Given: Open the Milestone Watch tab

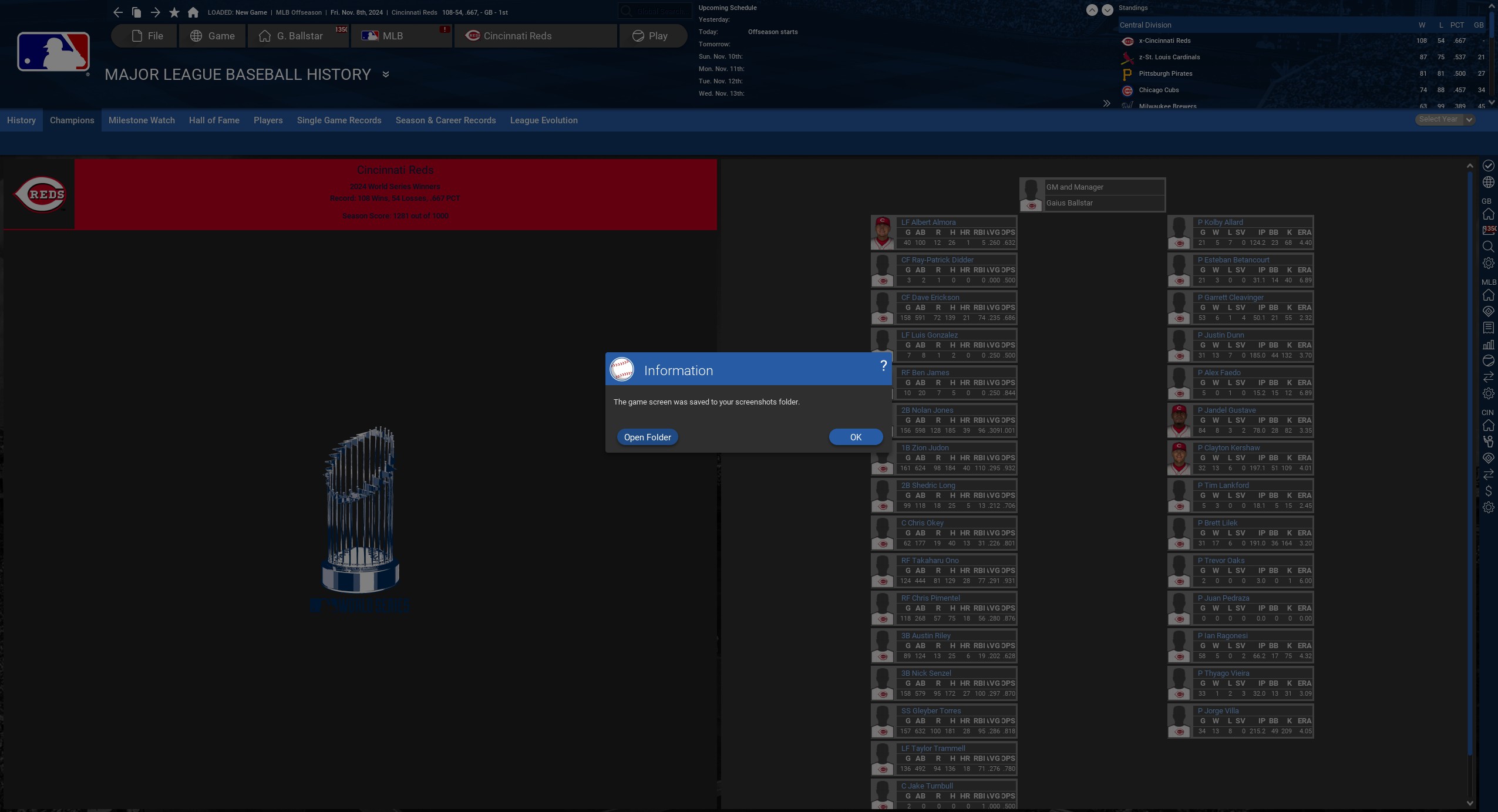Looking at the screenshot, I should click(142, 120).
